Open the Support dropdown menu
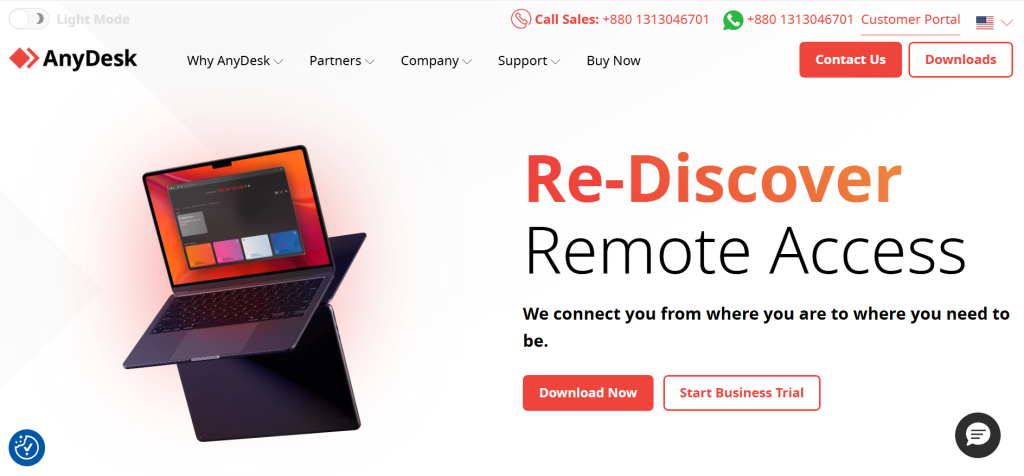This screenshot has height=476, width=1024. coord(528,61)
